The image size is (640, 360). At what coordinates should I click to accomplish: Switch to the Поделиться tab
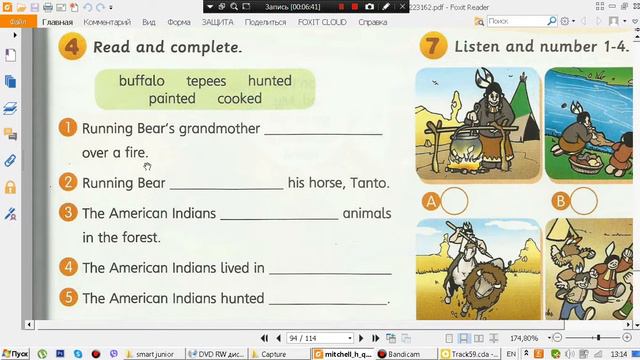(x=265, y=22)
